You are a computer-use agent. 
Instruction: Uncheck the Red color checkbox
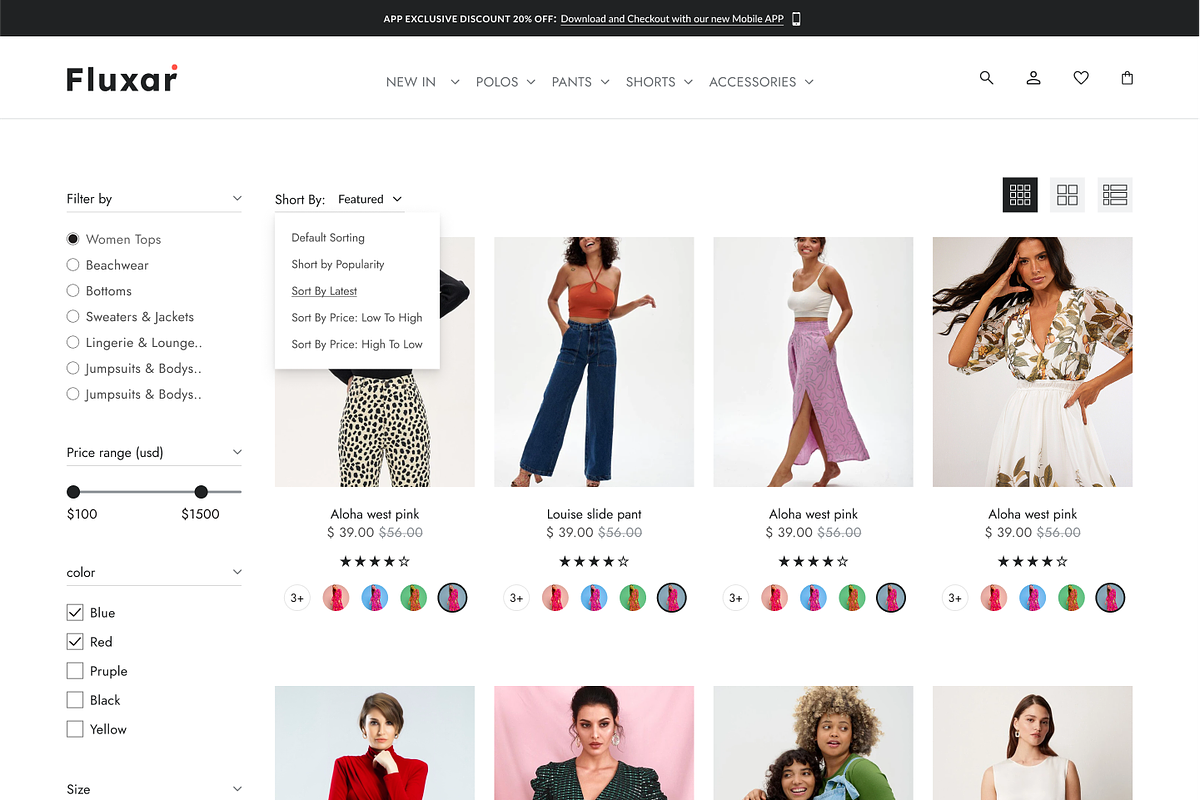75,641
